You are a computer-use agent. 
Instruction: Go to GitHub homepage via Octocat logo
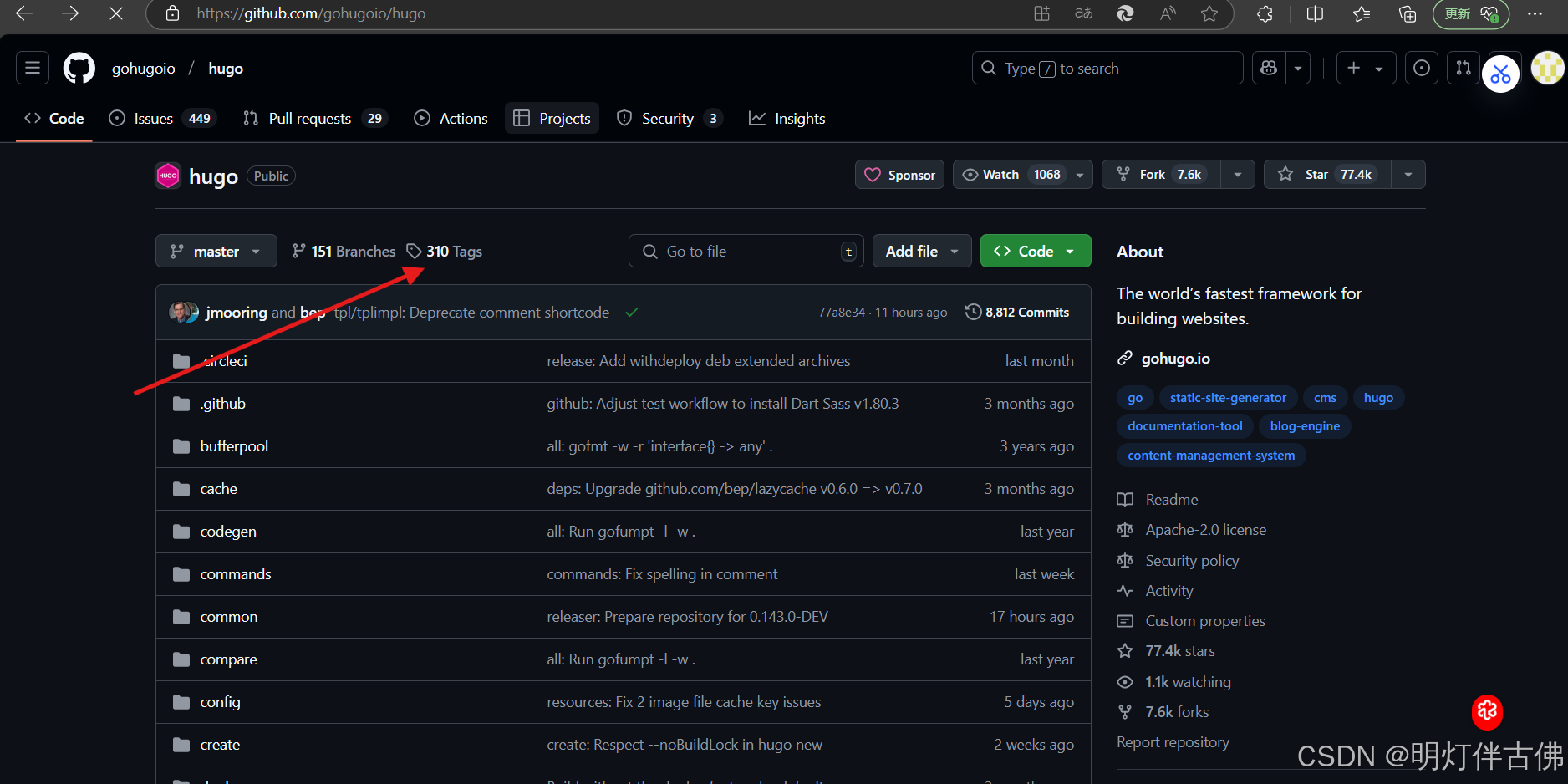coord(79,68)
